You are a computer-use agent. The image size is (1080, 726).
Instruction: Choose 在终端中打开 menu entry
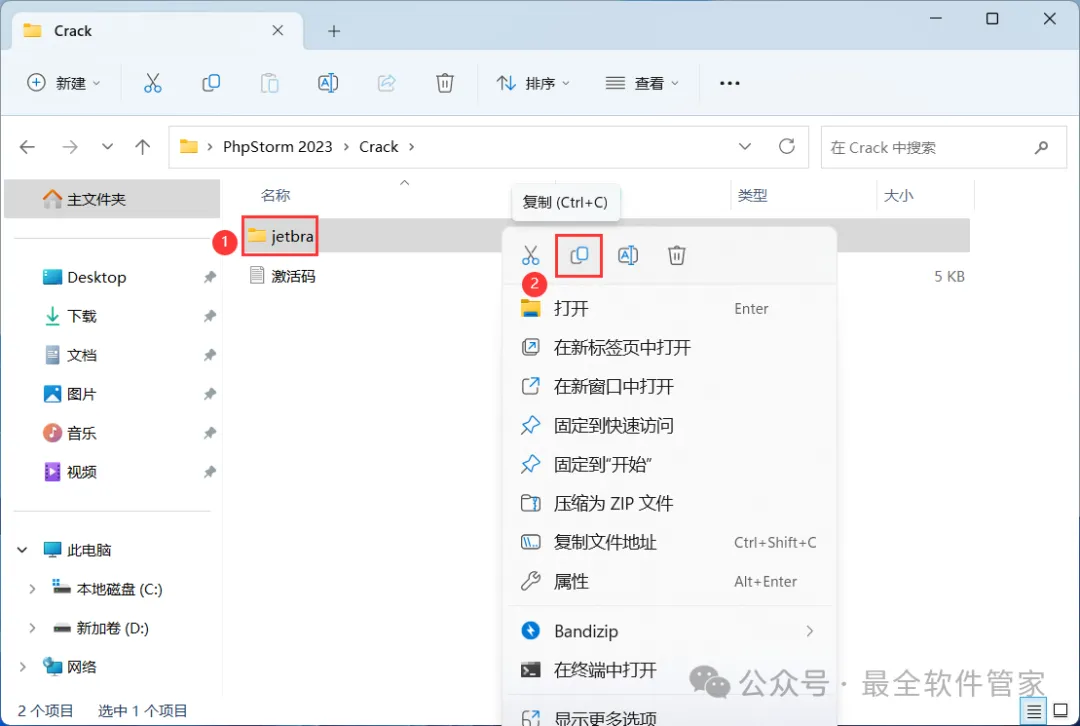669,670
